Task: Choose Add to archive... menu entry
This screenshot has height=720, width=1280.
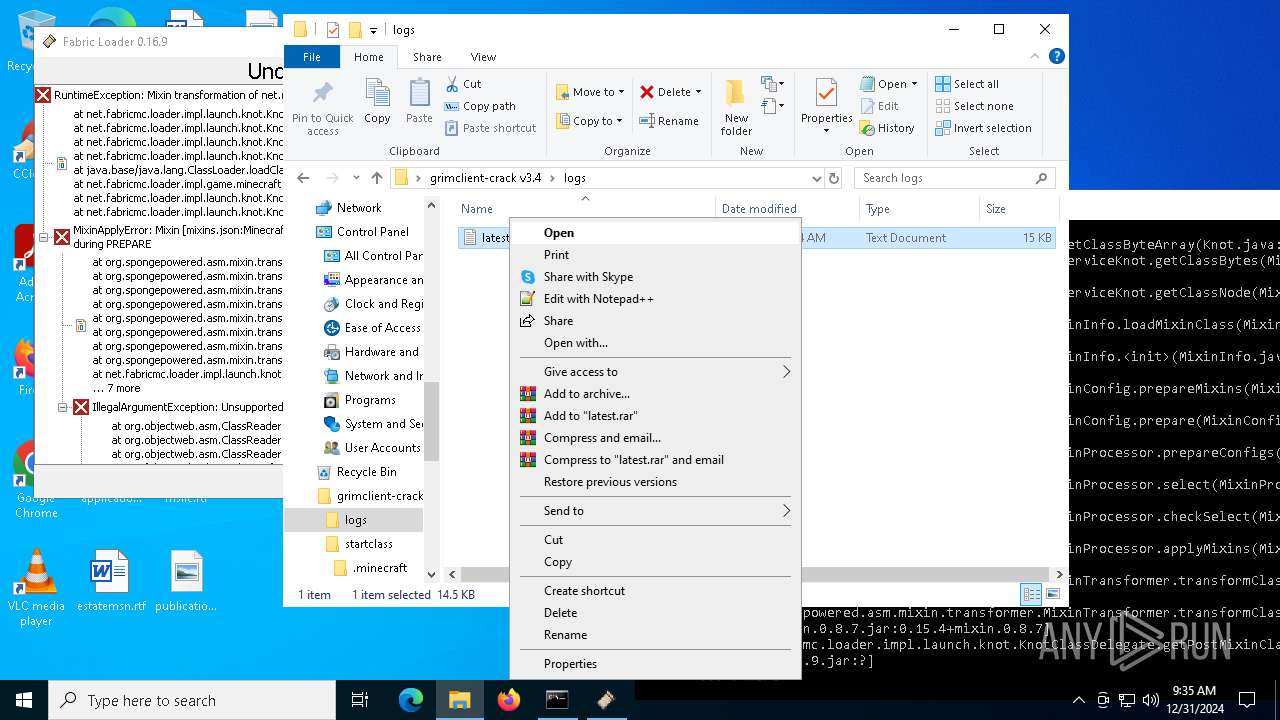Action: click(655, 394)
